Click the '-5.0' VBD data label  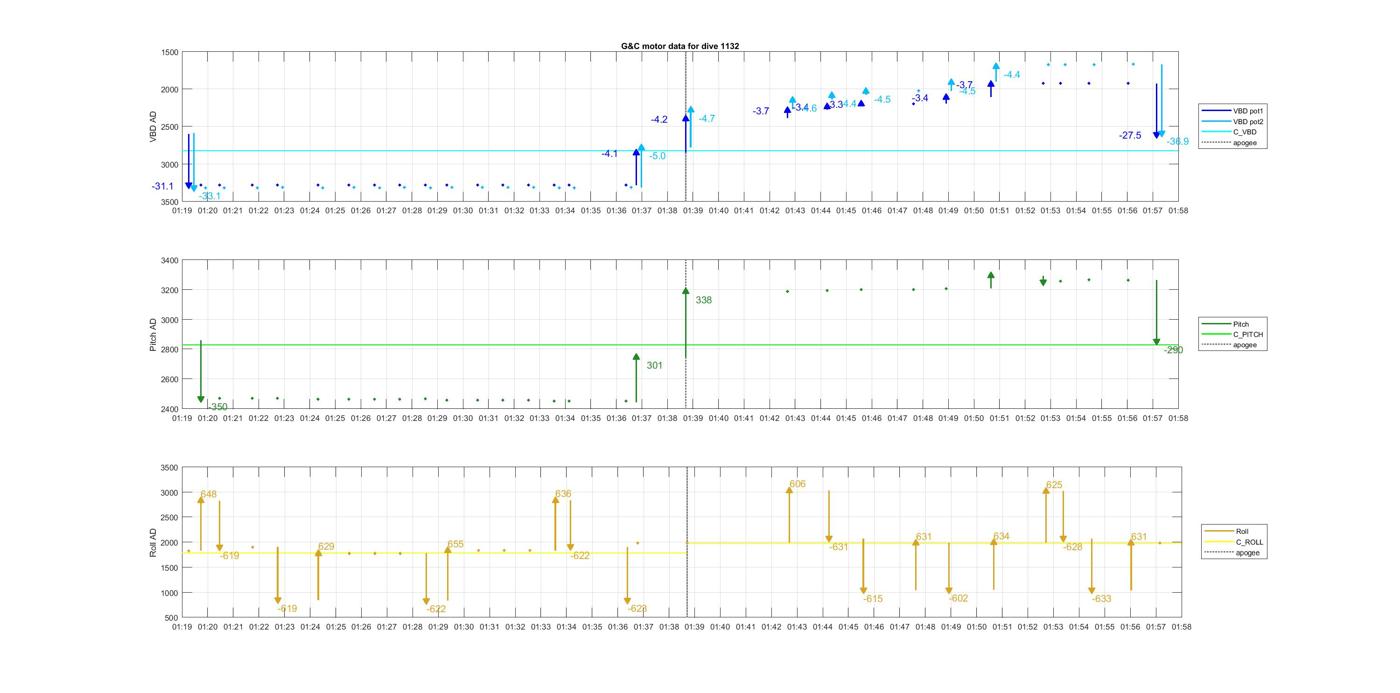(657, 156)
